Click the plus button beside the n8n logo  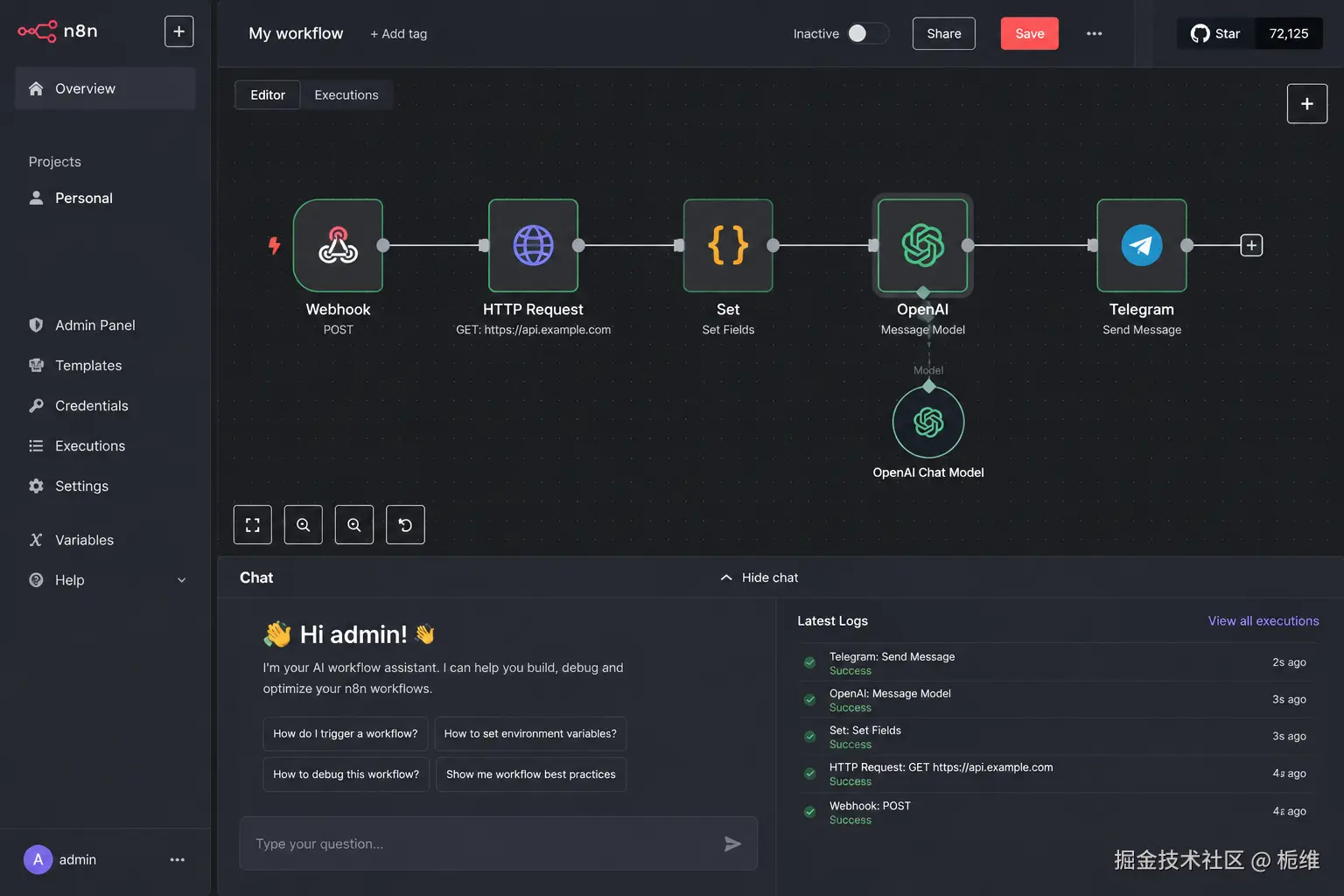(x=178, y=31)
